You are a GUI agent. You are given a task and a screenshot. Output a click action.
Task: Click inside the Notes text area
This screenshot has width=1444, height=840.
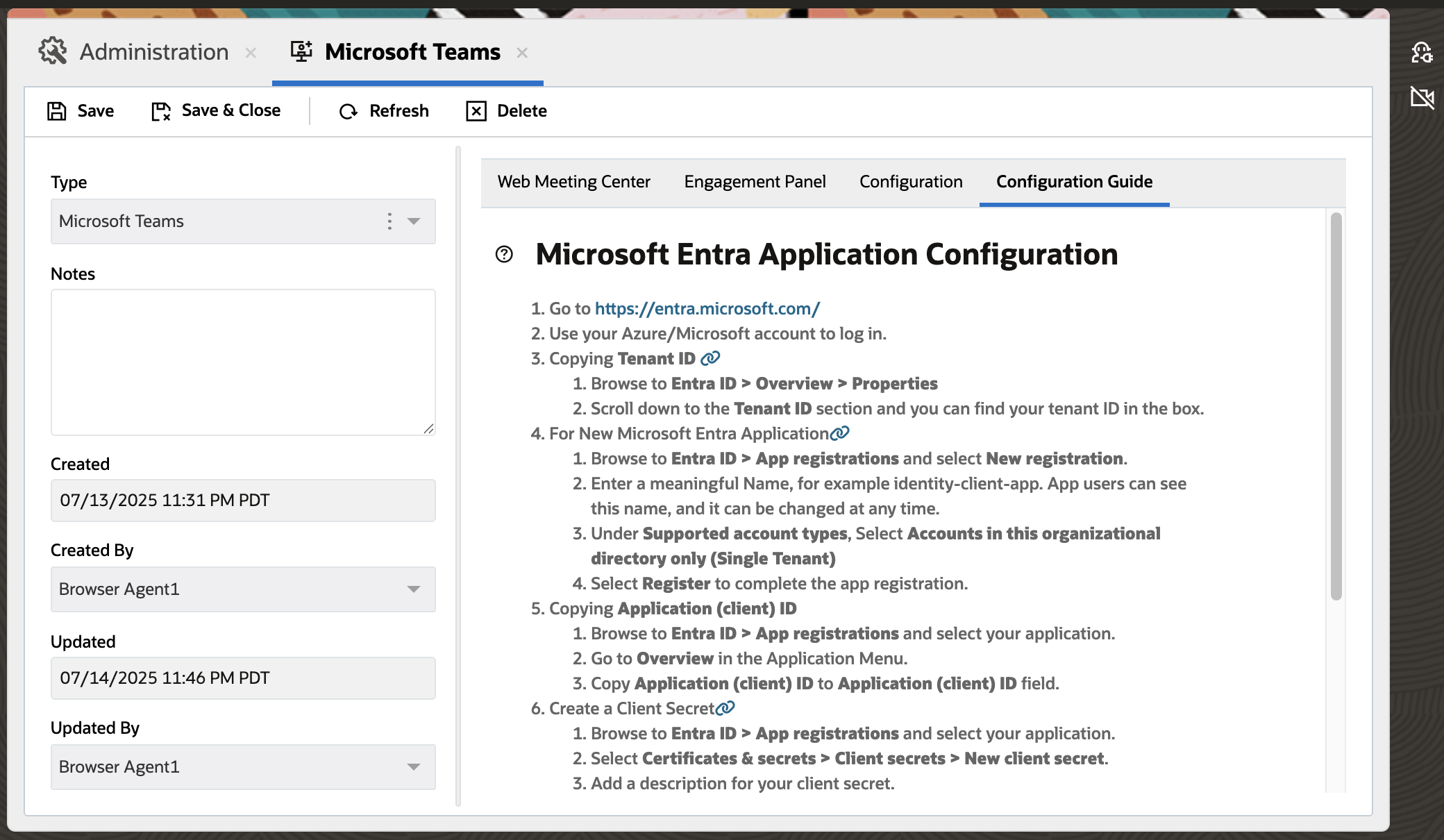pos(242,361)
